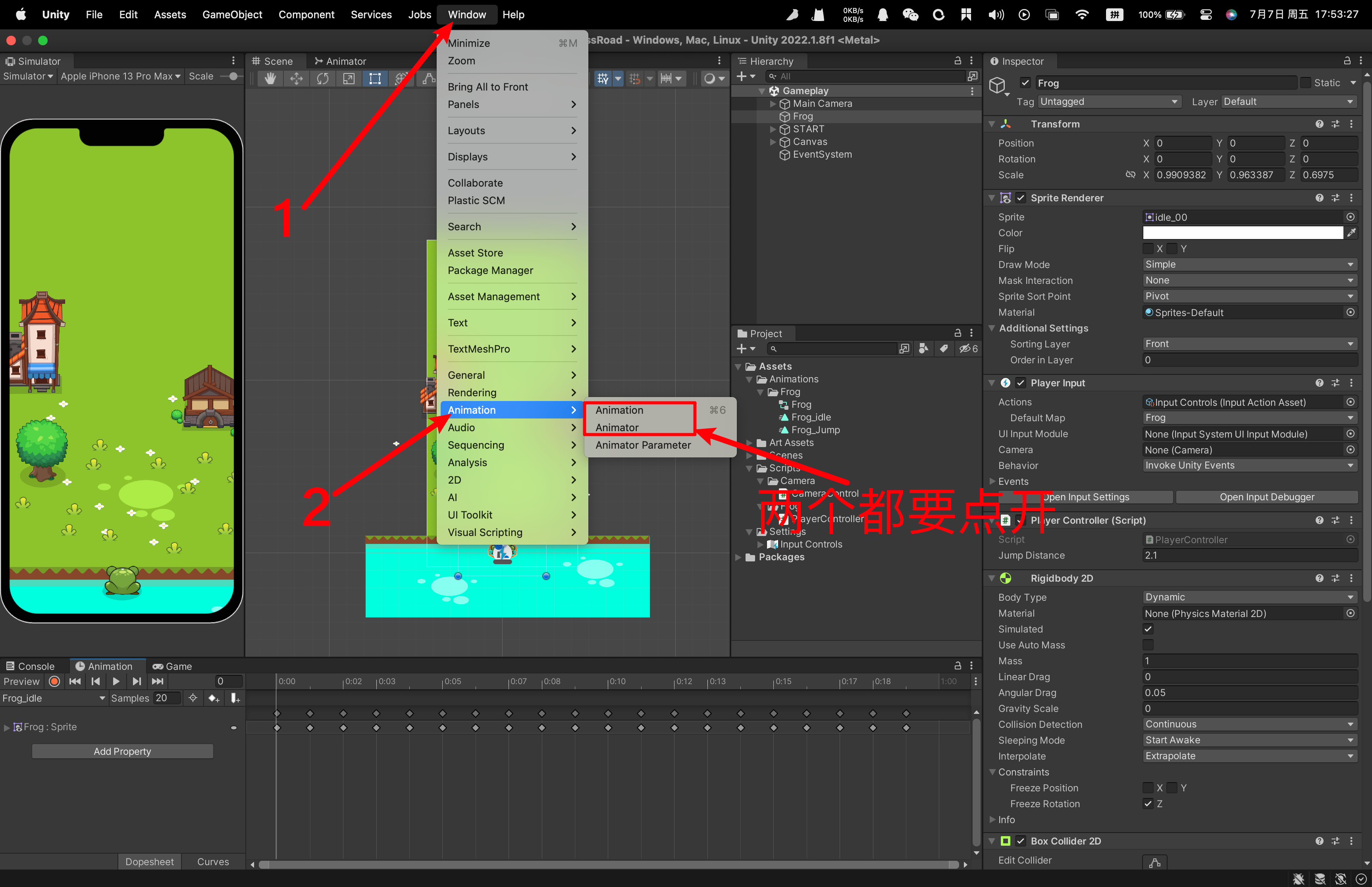1372x887 pixels.
Task: Open the Sprite Renderer Color swatch
Action: tap(1243, 233)
